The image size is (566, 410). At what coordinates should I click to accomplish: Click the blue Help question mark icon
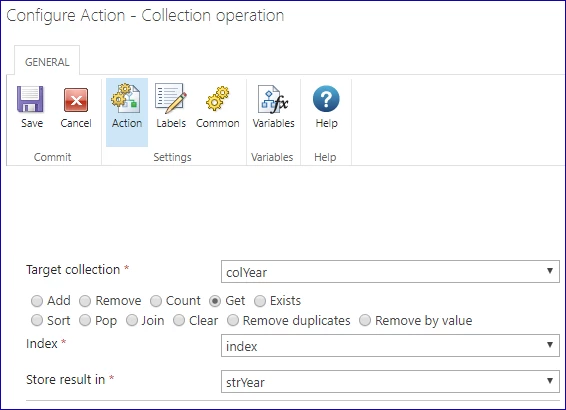point(326,99)
